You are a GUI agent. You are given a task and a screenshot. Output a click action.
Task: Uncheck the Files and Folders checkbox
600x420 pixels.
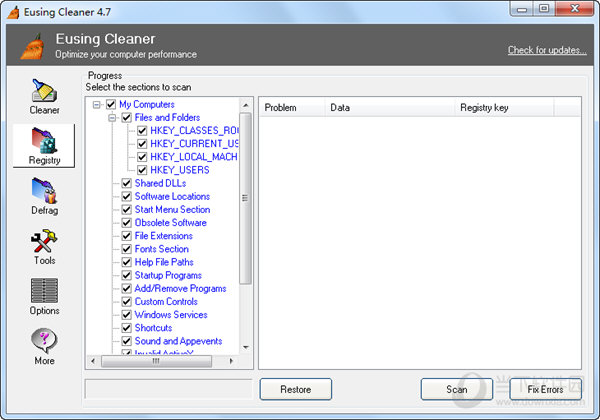[127, 117]
